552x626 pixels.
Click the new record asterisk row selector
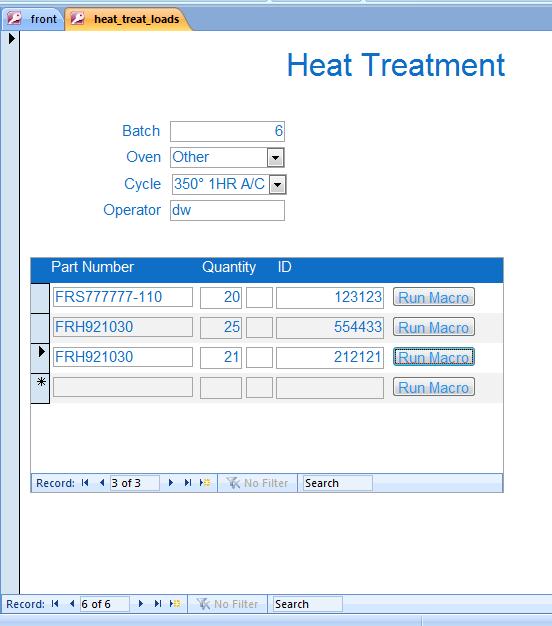[x=40, y=388]
